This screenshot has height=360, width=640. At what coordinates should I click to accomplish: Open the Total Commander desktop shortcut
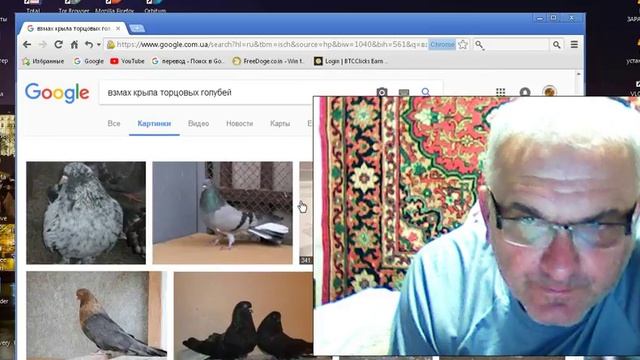tap(33, 7)
